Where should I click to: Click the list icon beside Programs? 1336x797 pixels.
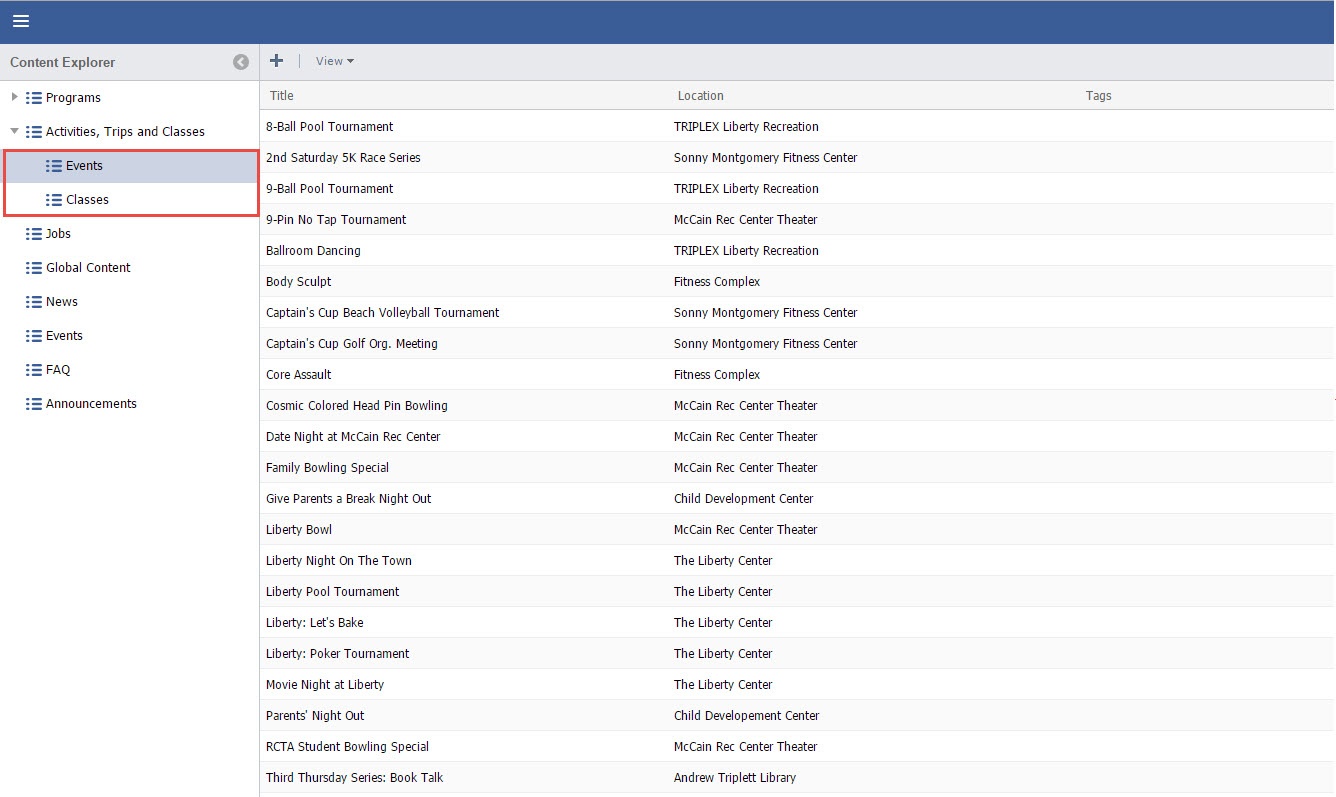click(34, 98)
